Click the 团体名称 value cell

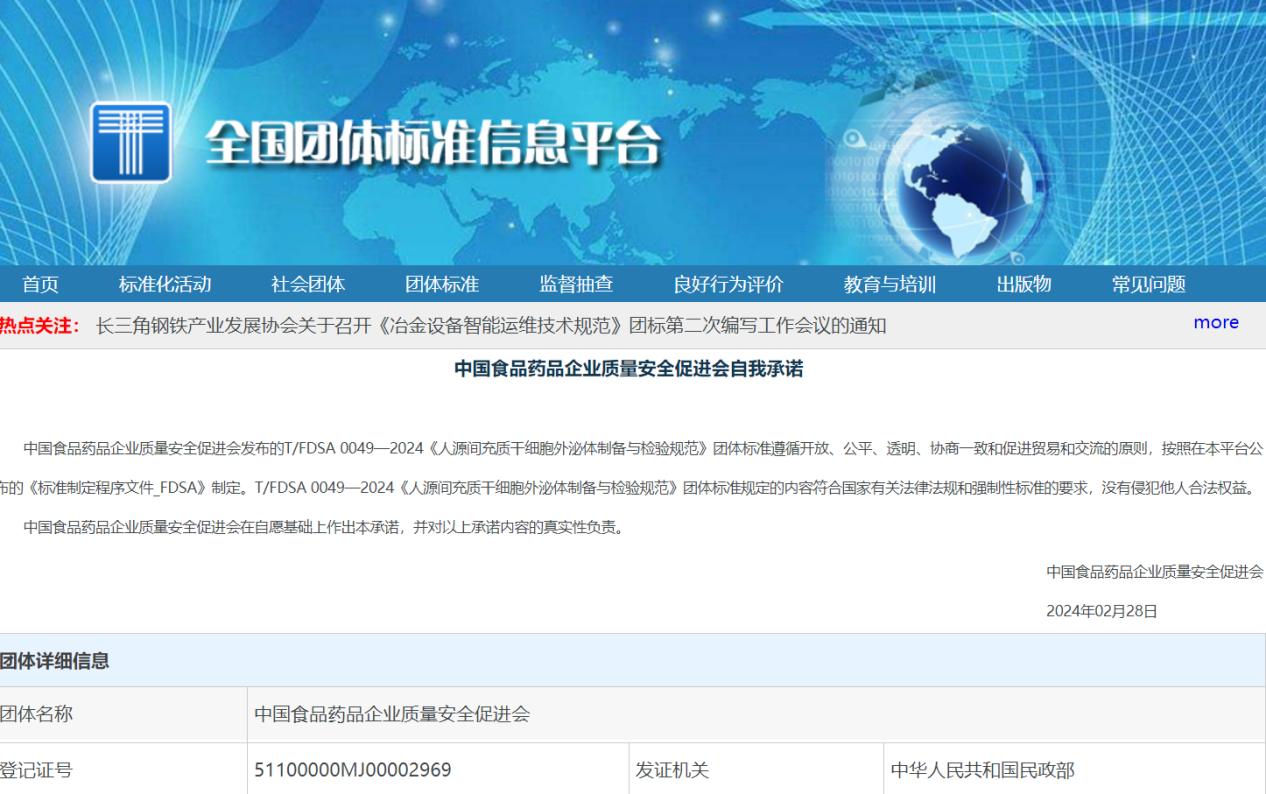(x=392, y=714)
